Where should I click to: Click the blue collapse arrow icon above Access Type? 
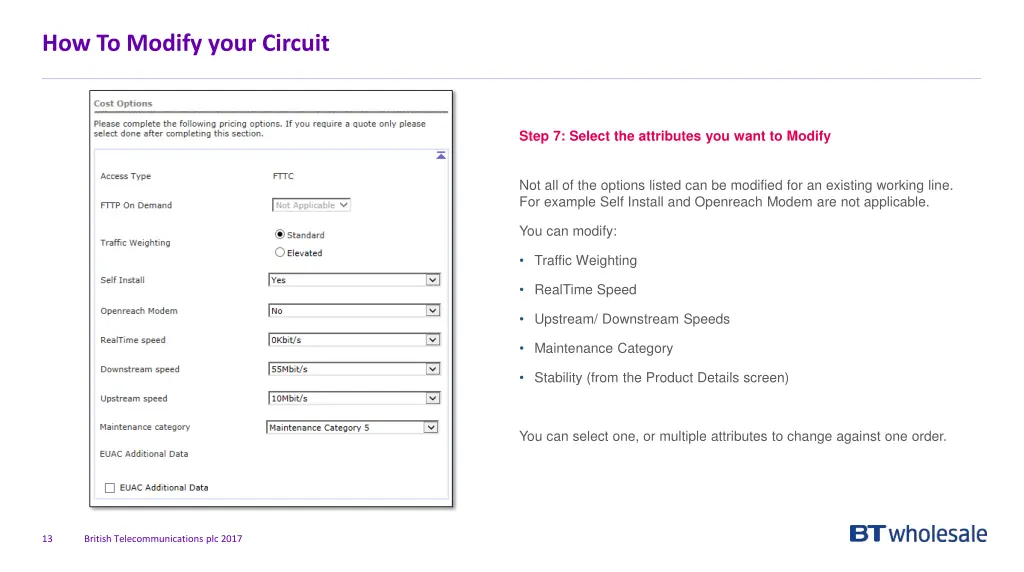click(x=440, y=155)
